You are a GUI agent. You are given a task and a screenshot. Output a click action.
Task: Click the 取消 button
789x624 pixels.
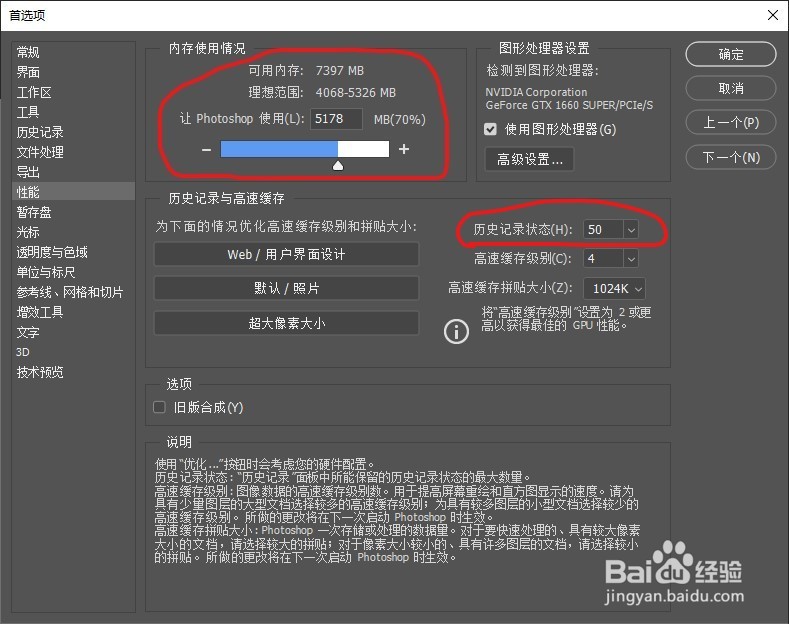731,89
